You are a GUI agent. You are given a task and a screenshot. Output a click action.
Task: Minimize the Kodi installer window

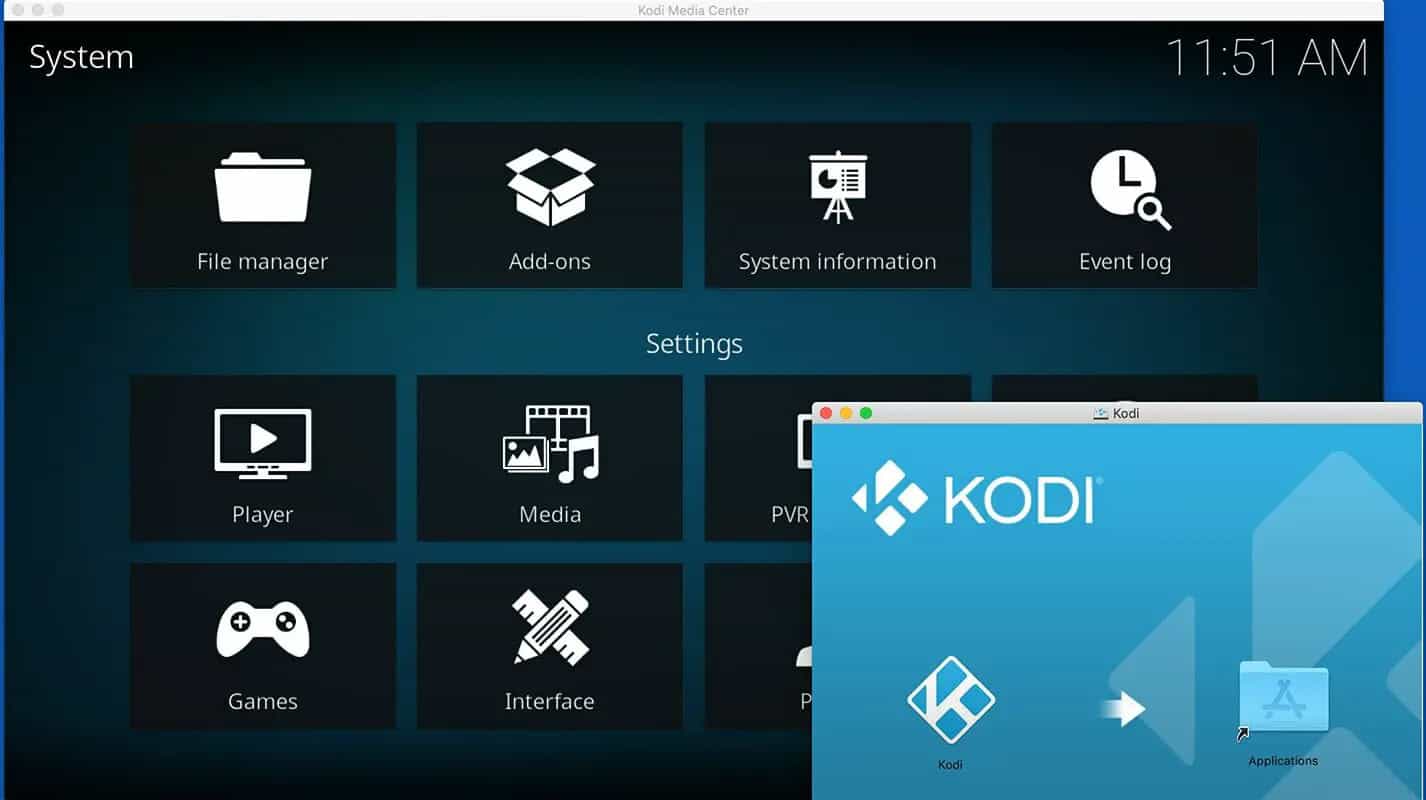point(846,413)
